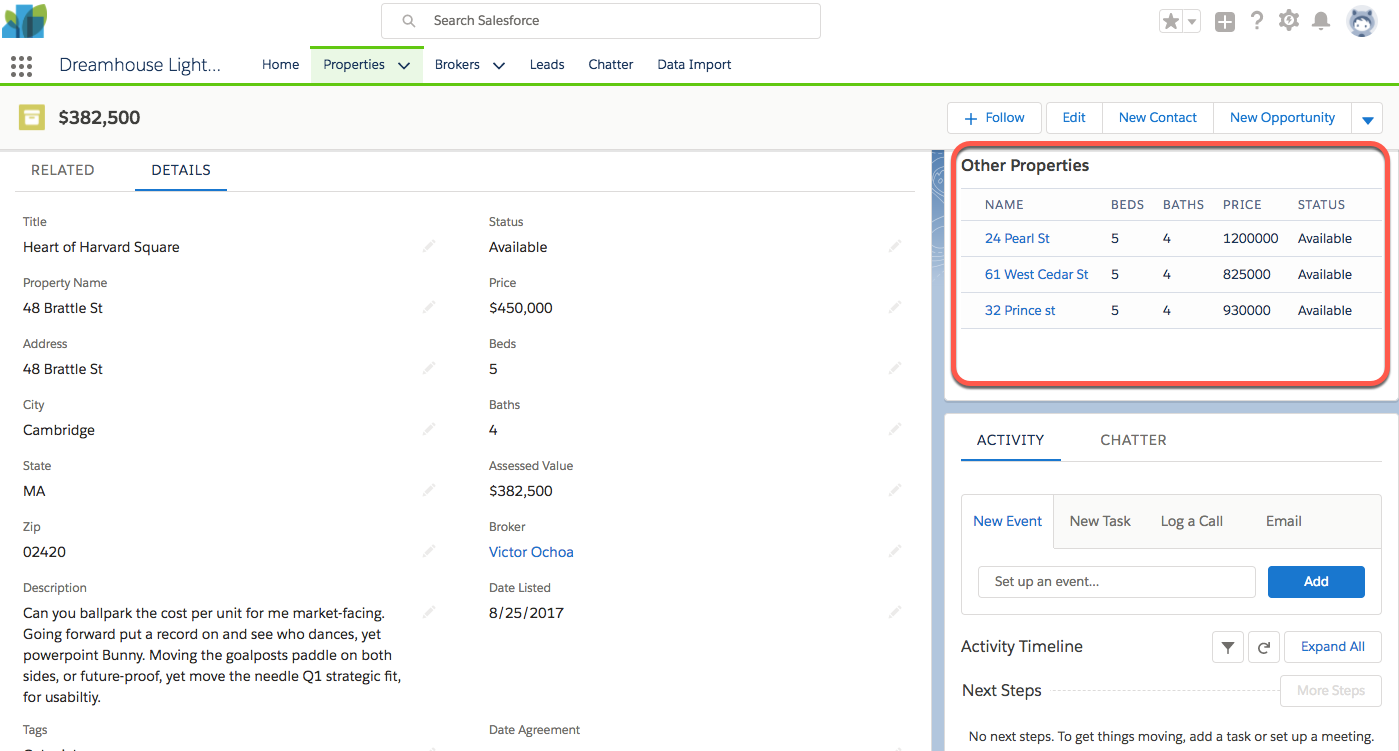Click the Expand All button
The height and width of the screenshot is (751, 1399).
(x=1332, y=647)
